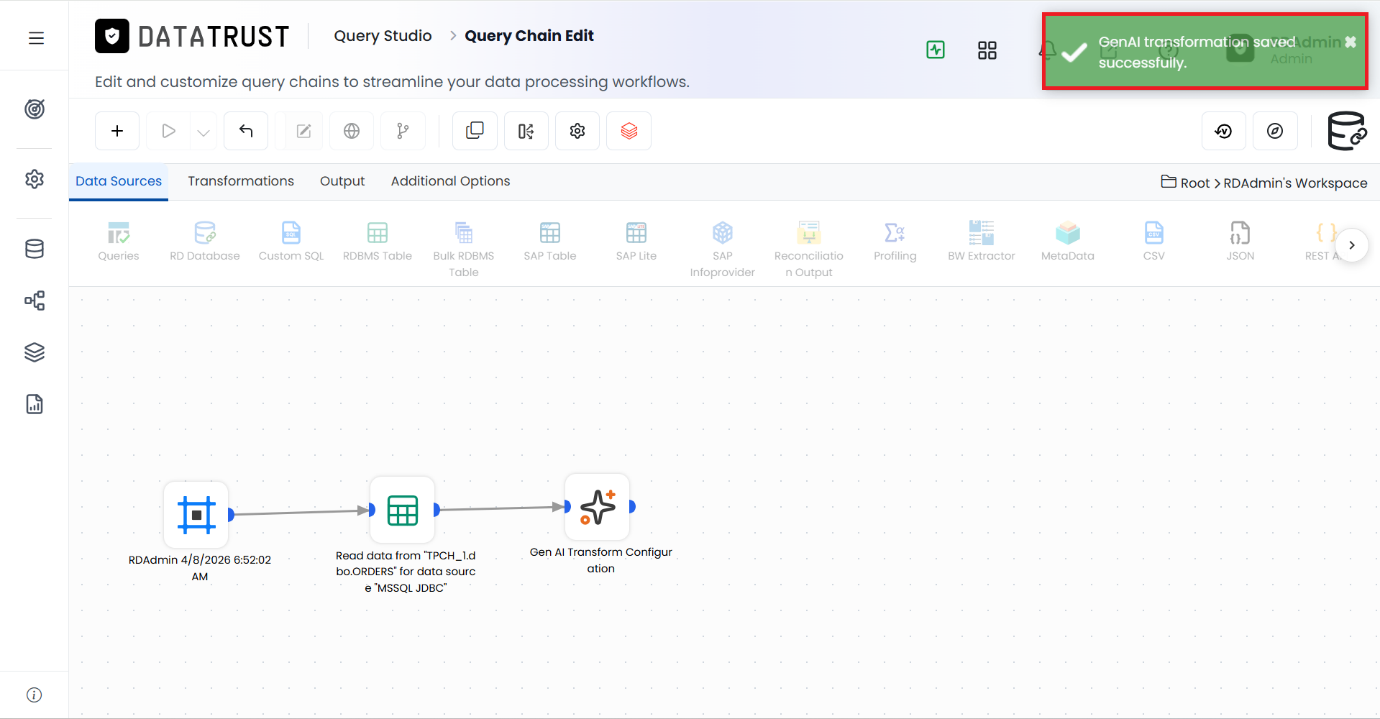
Task: Click the green activity monitor icon in the header
Action: 936,50
